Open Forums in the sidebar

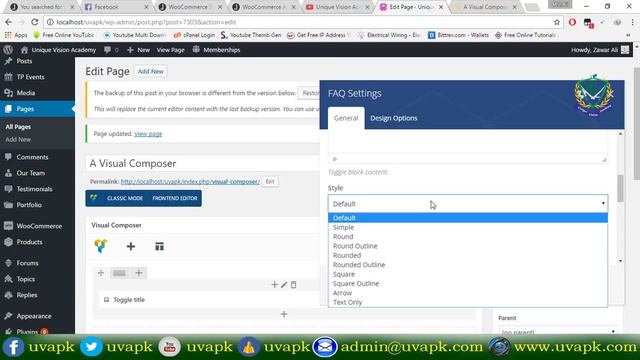tap(27, 263)
